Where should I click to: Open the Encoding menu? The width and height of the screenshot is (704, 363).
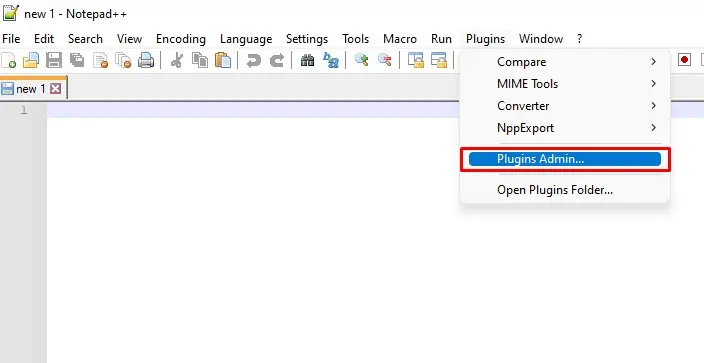181,39
